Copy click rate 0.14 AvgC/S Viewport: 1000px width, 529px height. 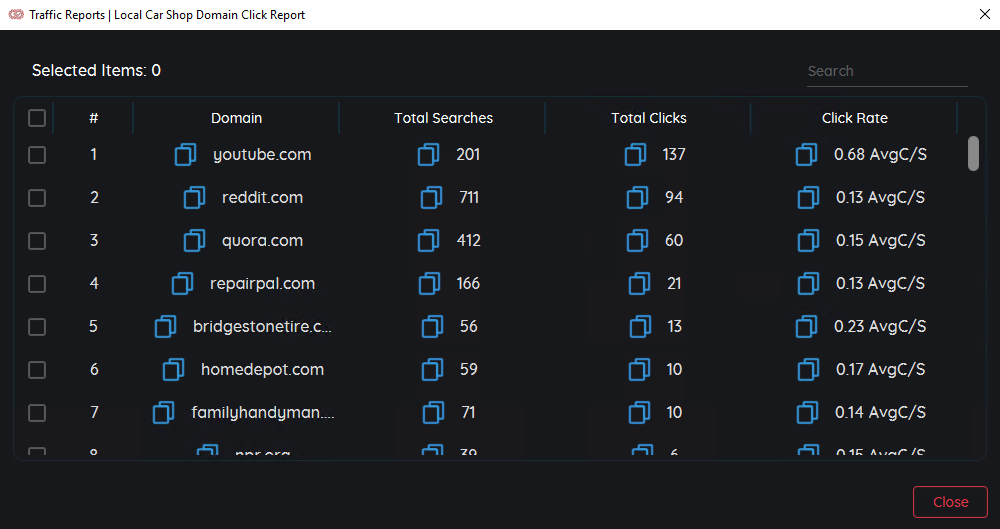808,412
